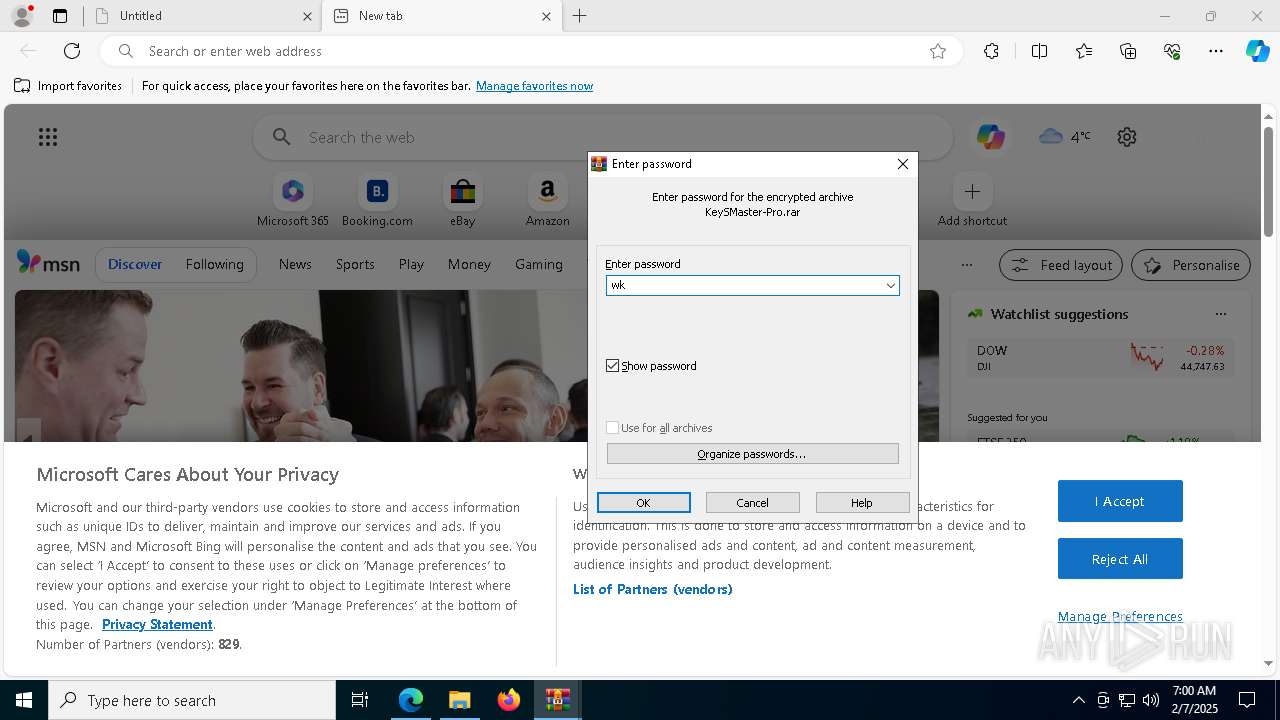Open the News category

pyautogui.click(x=295, y=264)
